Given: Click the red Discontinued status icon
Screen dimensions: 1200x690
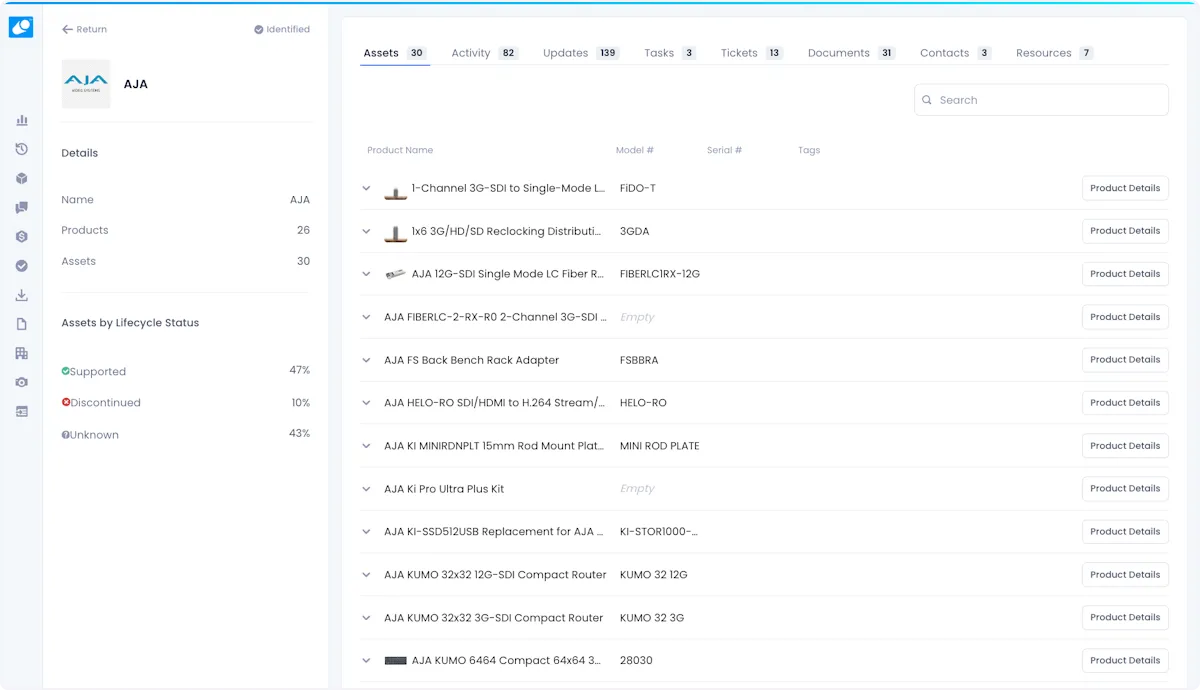Looking at the screenshot, I should point(66,402).
